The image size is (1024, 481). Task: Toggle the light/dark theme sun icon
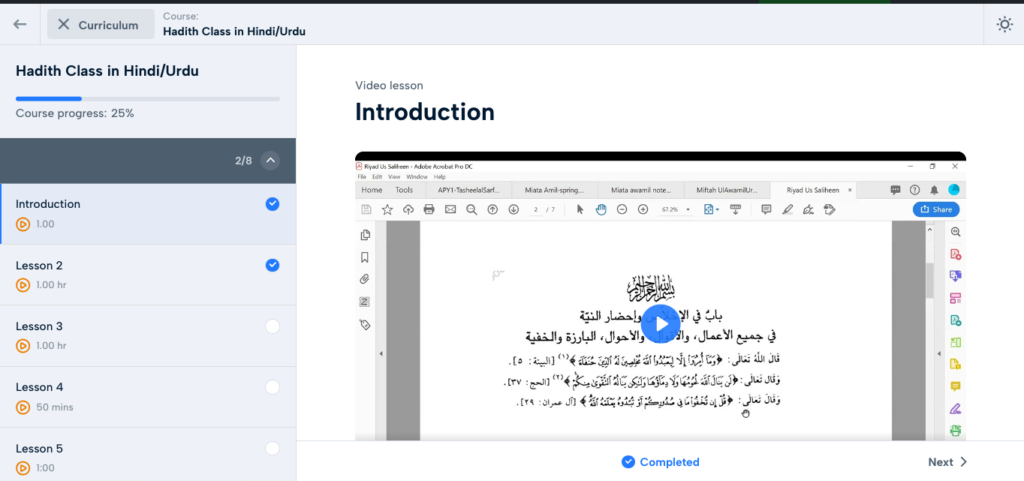tap(1004, 24)
